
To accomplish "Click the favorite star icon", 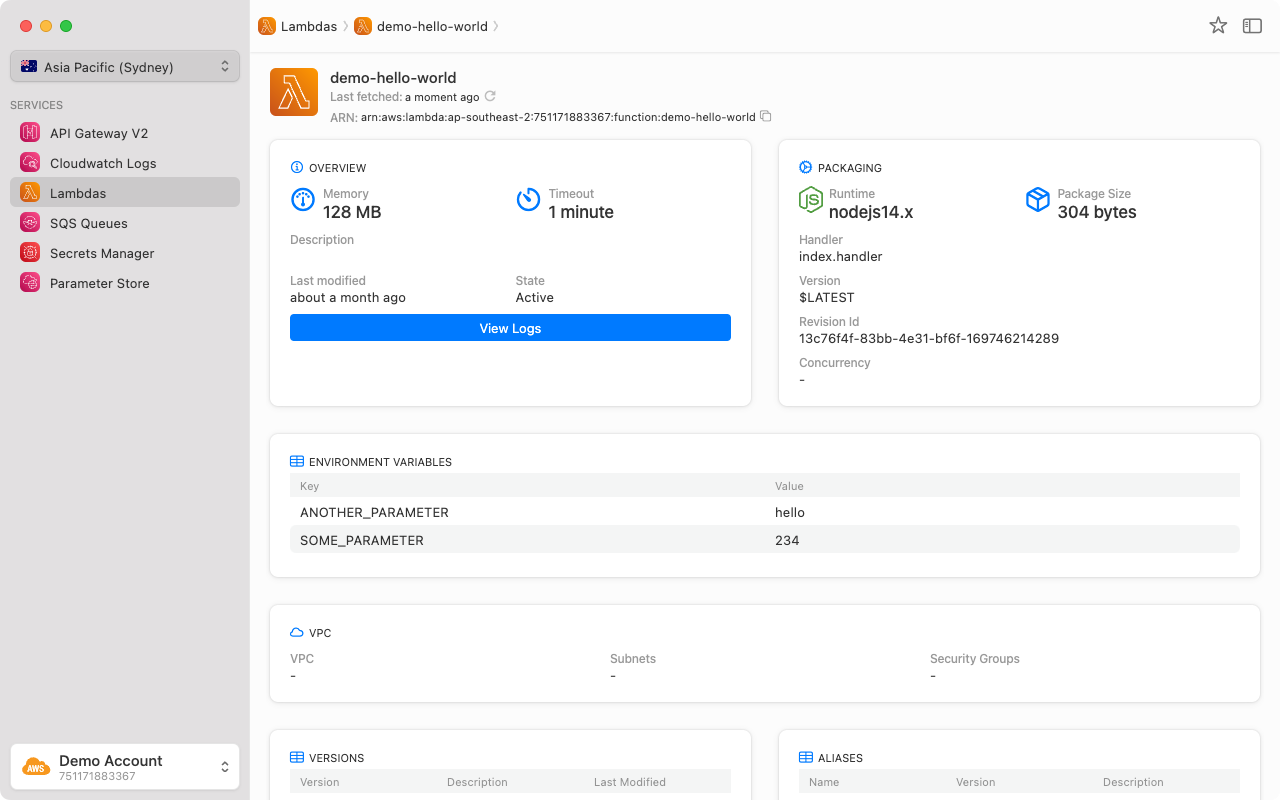I will 1218,26.
